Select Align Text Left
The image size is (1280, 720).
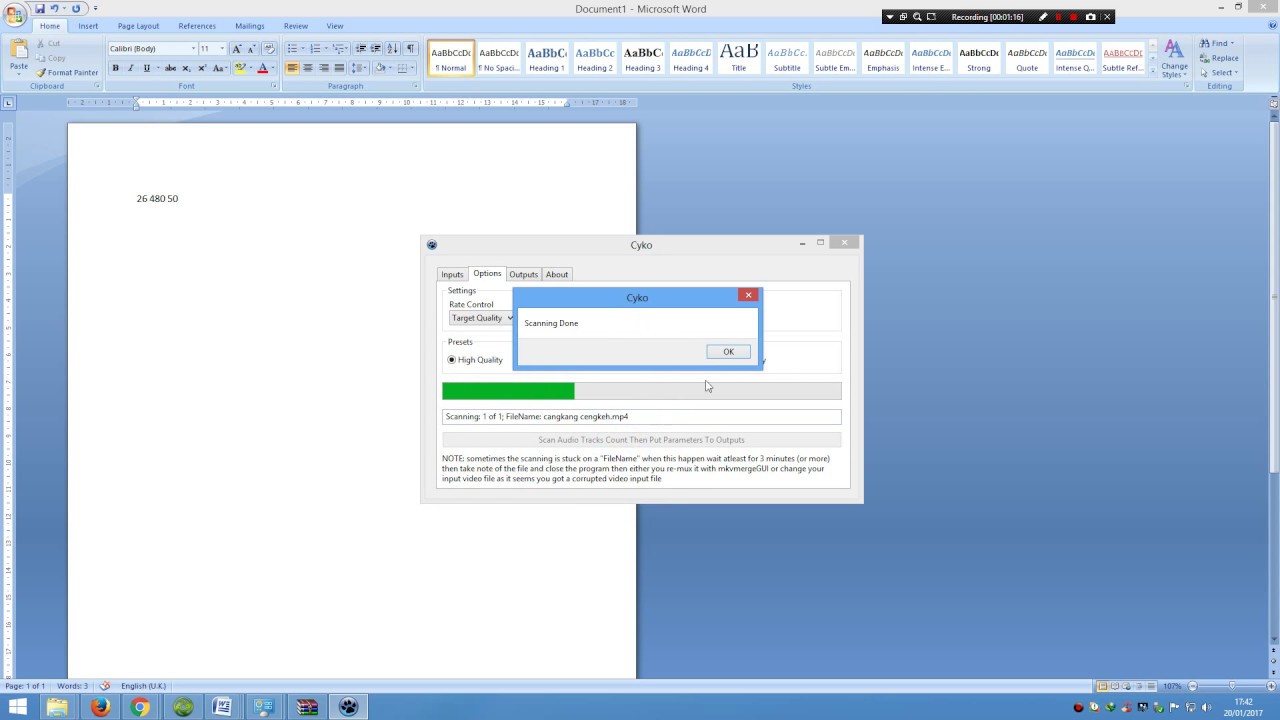[292, 68]
